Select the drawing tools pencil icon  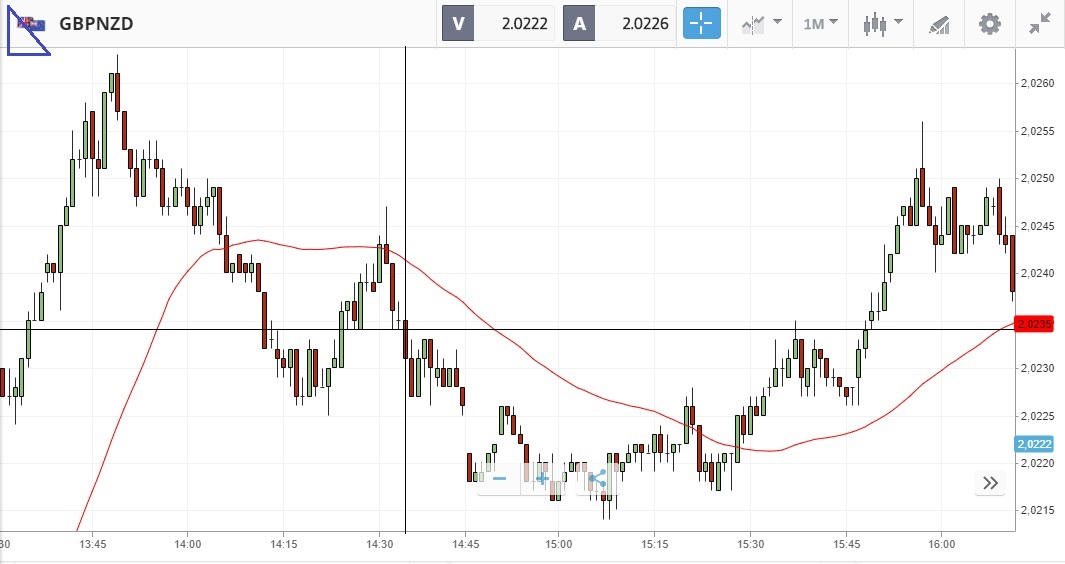(x=939, y=23)
